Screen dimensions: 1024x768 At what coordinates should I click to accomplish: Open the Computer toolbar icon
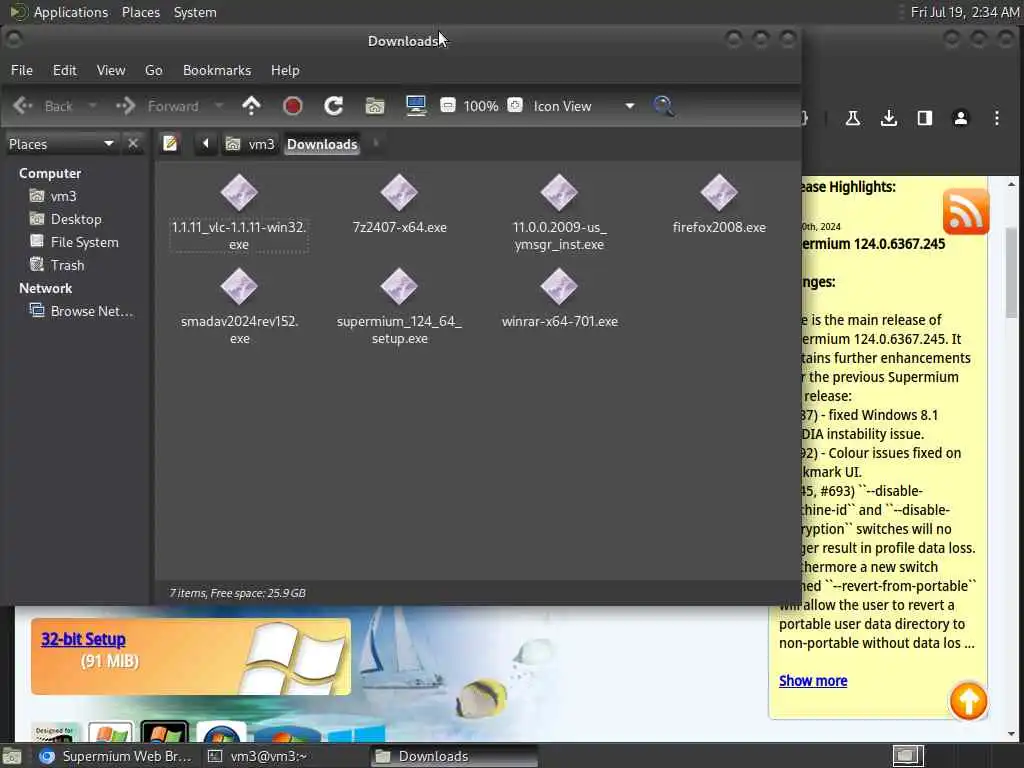coord(416,105)
